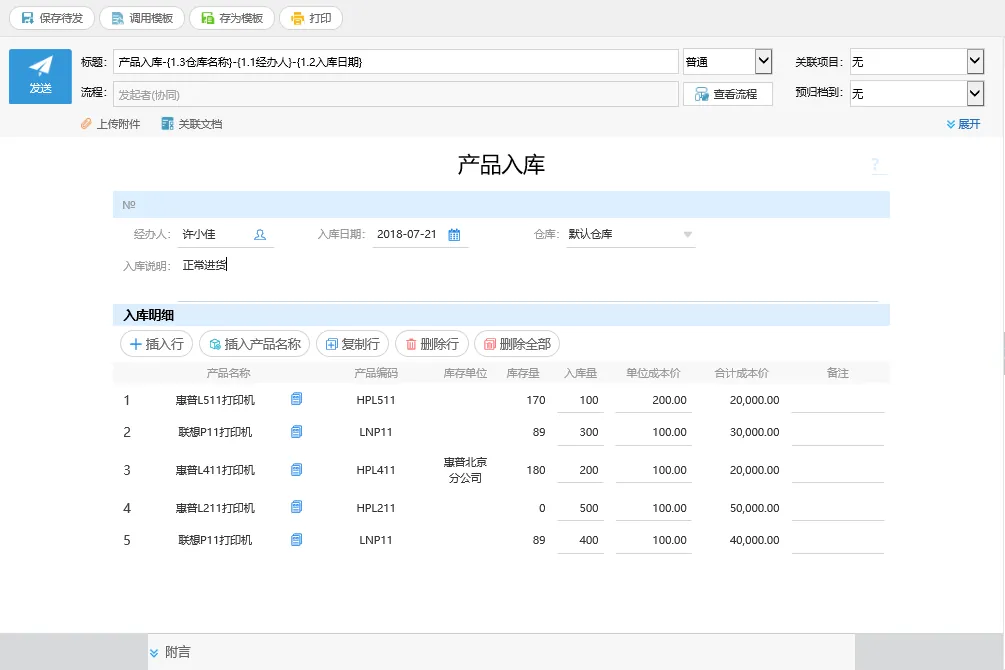The image size is (1005, 670).
Task: Click 调用模板 toolbar button
Action: pos(142,18)
